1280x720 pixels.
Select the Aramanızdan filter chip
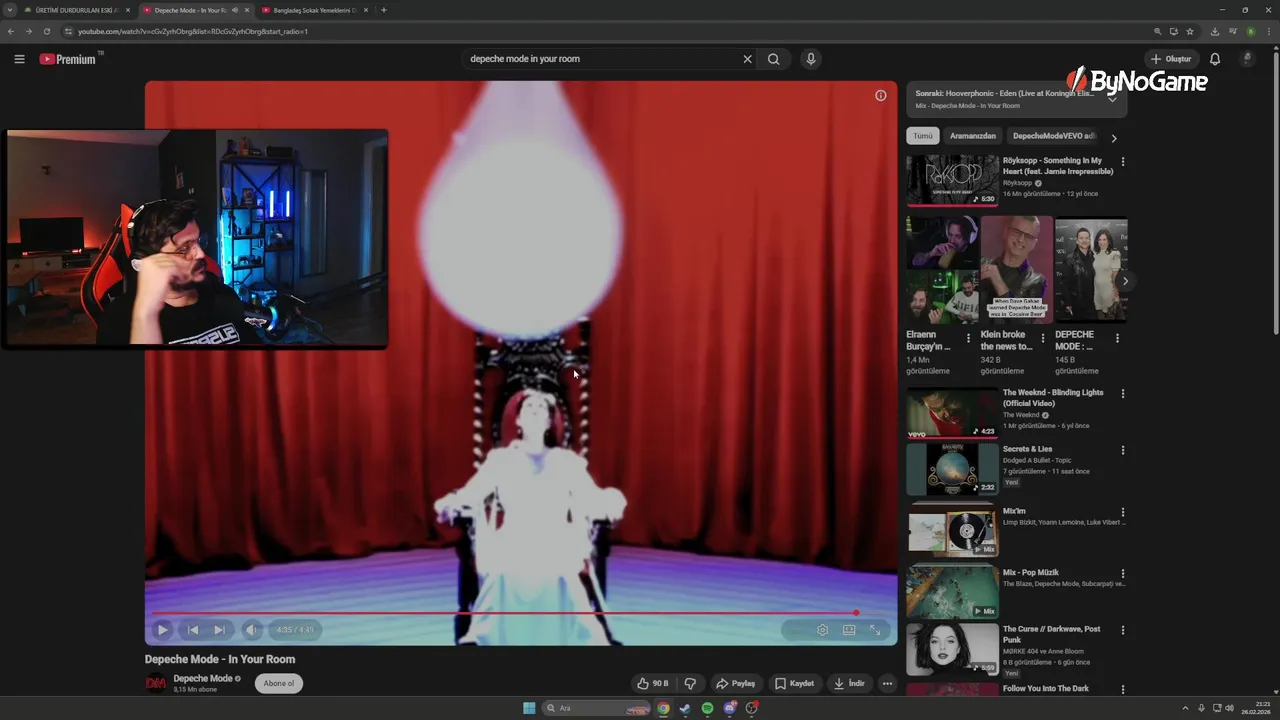click(x=973, y=136)
